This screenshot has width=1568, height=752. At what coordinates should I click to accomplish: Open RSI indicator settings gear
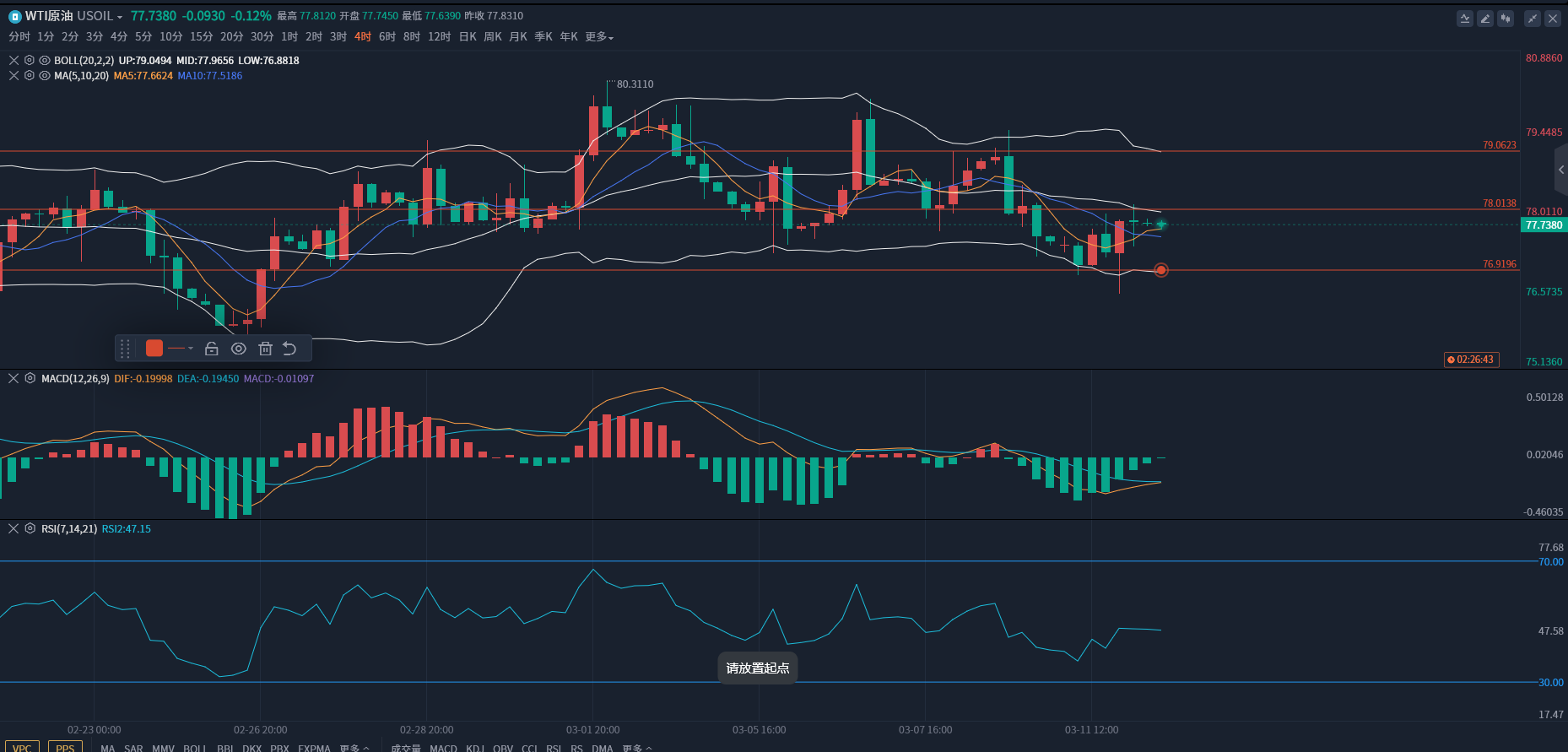click(30, 529)
